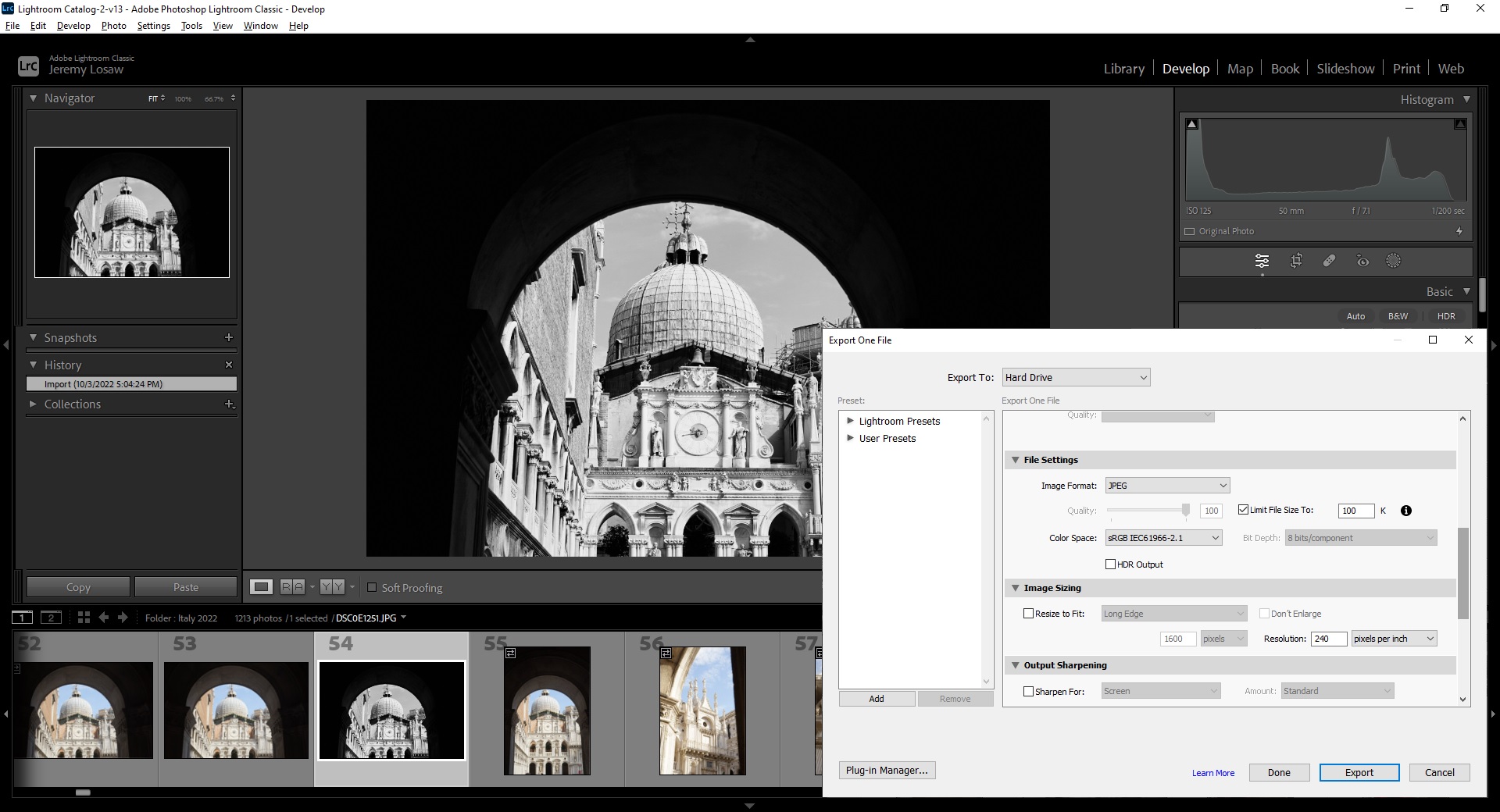
Task: Open the thumbnail 55 badge icon
Action: coord(510,653)
